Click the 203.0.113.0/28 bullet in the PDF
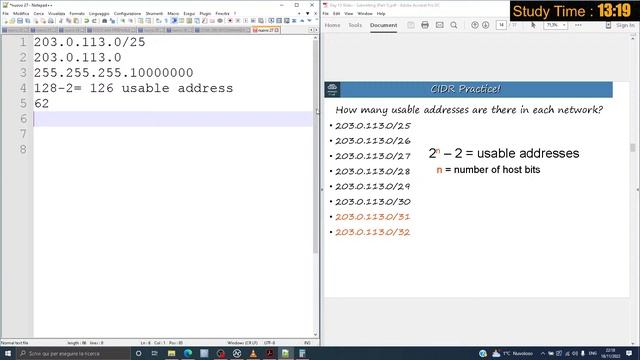This screenshot has width=640, height=360. (x=373, y=171)
